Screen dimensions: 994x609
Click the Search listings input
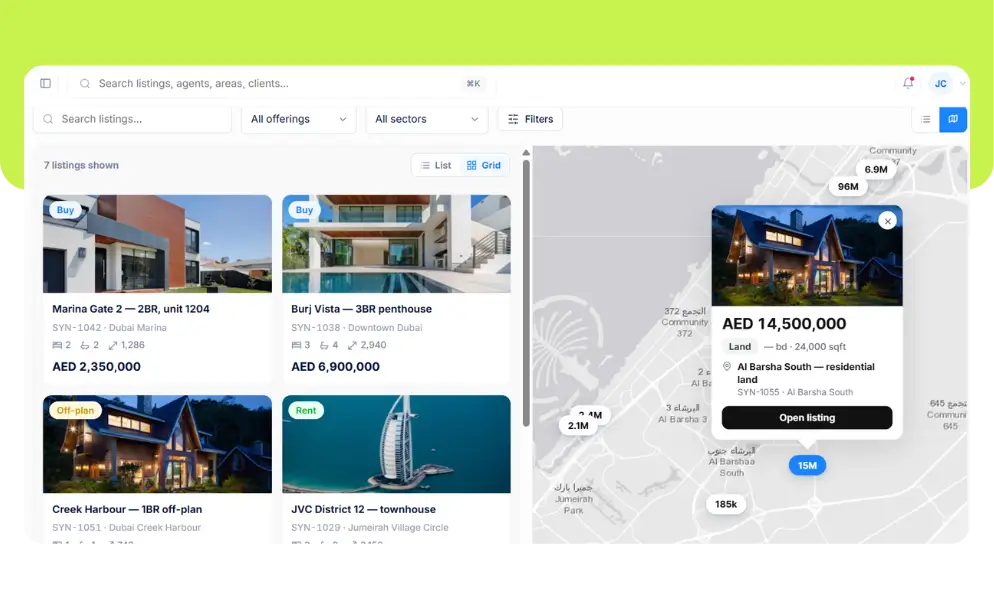(132, 119)
